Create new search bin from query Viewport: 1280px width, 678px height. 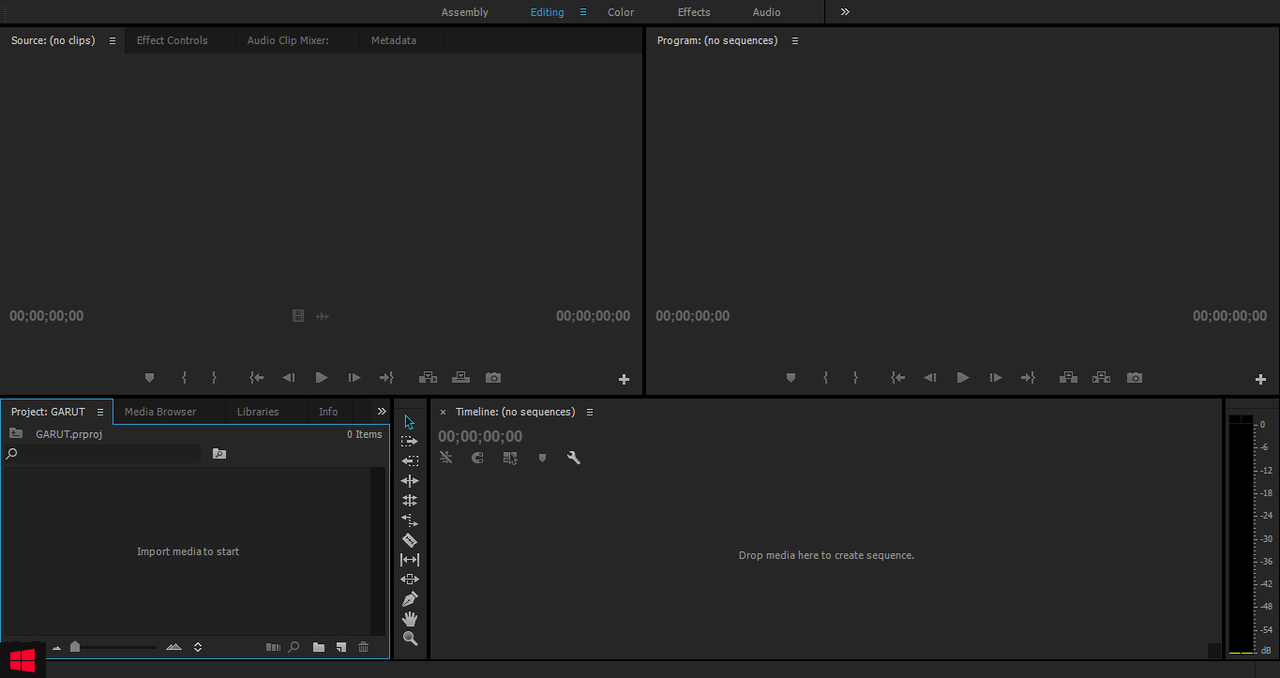pyautogui.click(x=219, y=454)
